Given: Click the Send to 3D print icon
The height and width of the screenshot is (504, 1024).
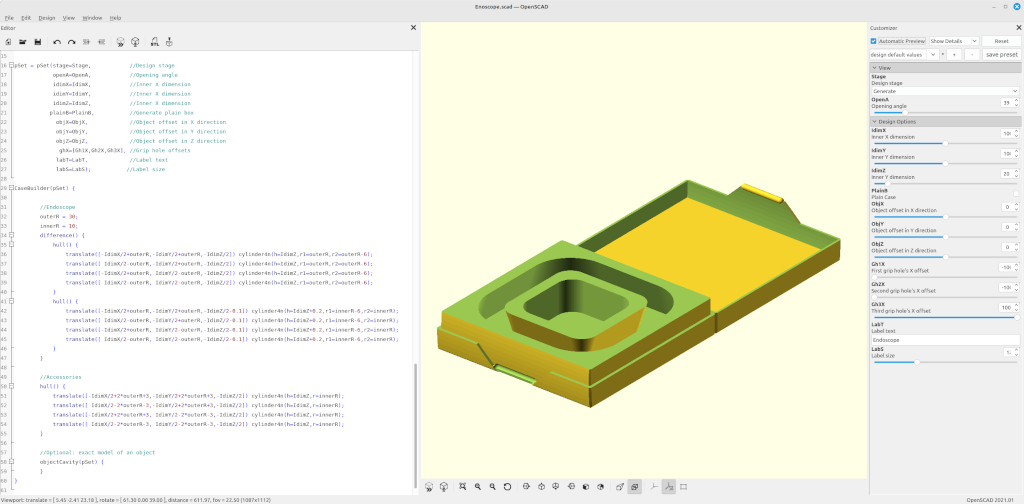Looking at the screenshot, I should pyautogui.click(x=169, y=42).
